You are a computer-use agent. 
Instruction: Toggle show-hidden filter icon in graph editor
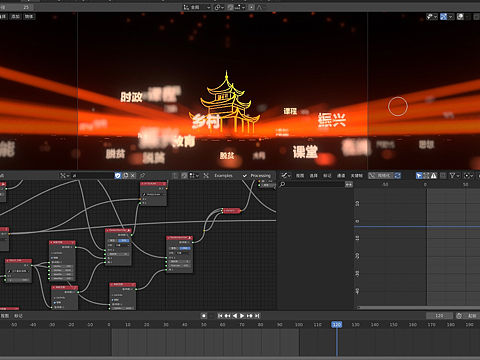click(x=426, y=175)
